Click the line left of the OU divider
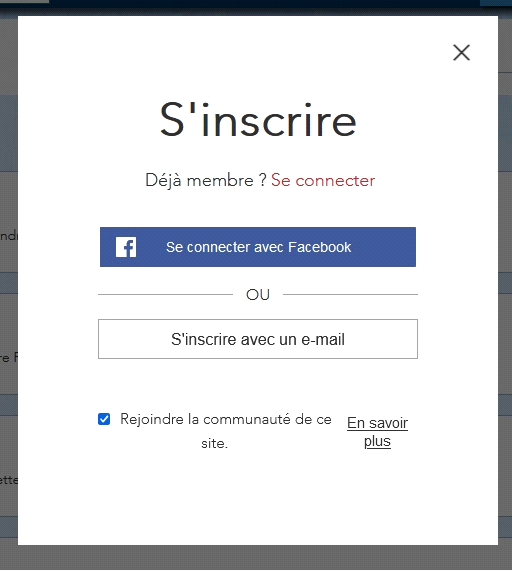Image resolution: width=512 pixels, height=571 pixels. [165, 294]
